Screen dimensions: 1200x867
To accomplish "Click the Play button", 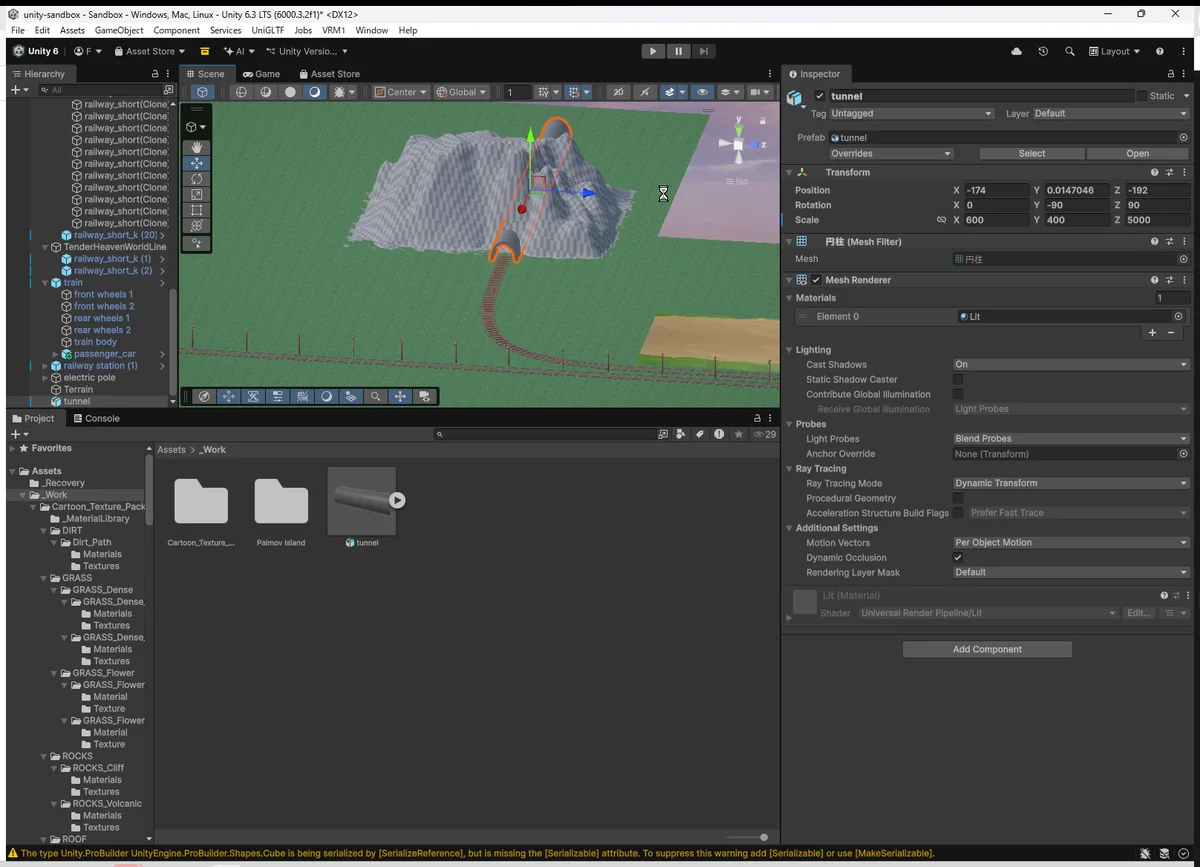I will [x=653, y=51].
